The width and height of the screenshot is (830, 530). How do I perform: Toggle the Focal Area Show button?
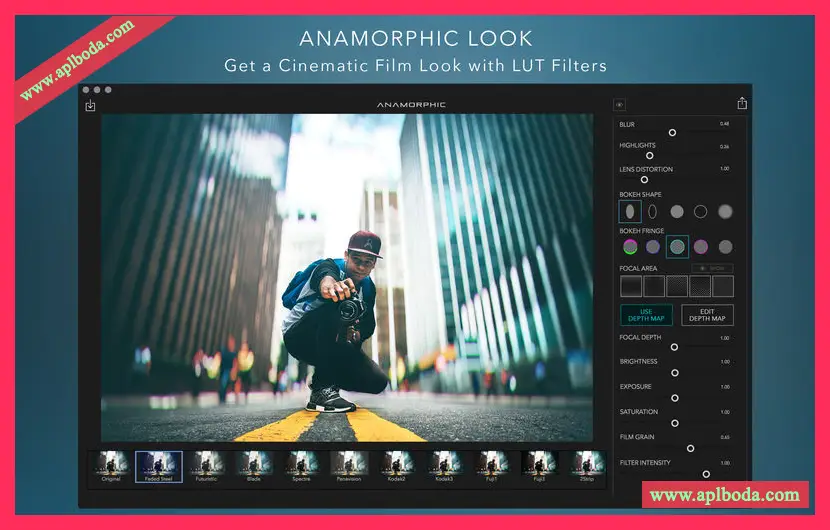point(713,268)
